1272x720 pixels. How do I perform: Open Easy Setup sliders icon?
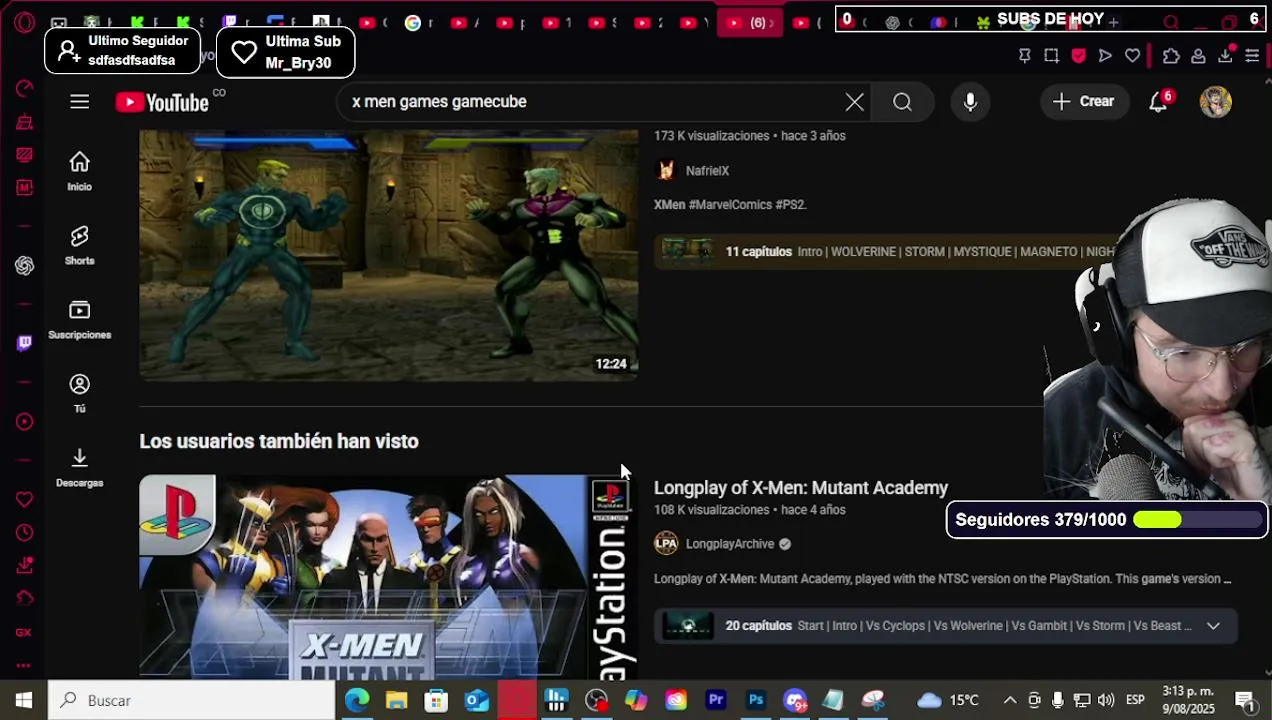pyautogui.click(x=1252, y=56)
